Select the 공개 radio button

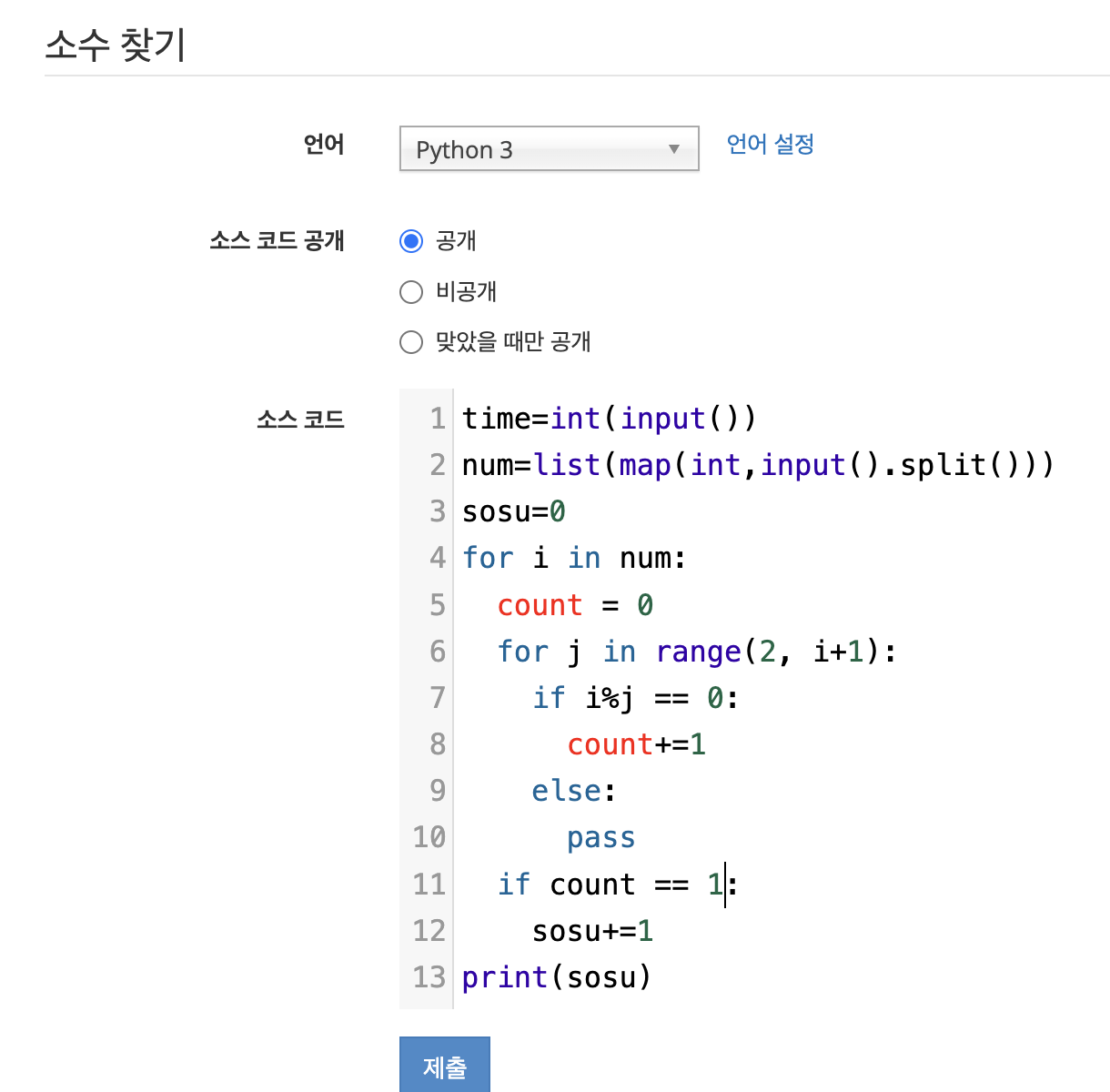[411, 241]
